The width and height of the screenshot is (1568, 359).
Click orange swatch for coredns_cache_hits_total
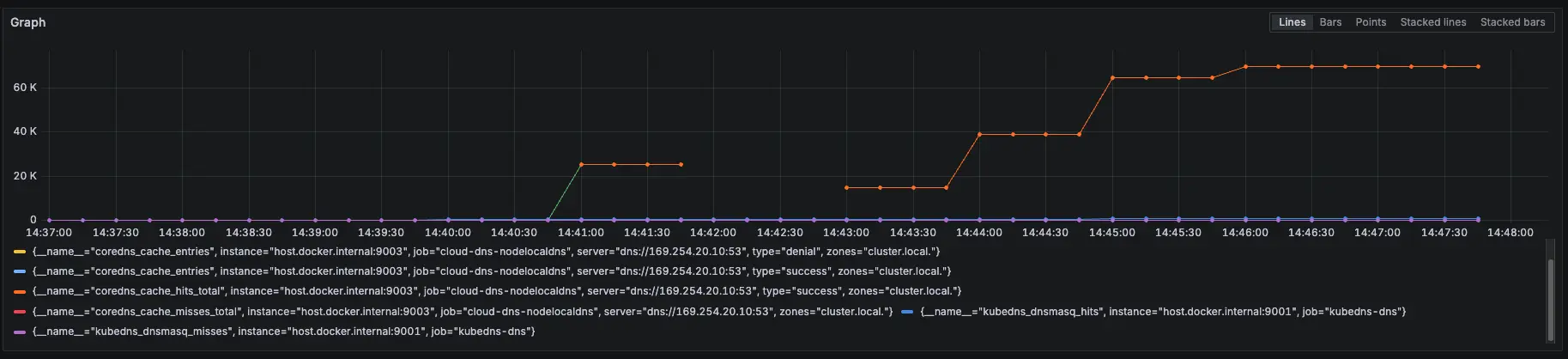20,291
